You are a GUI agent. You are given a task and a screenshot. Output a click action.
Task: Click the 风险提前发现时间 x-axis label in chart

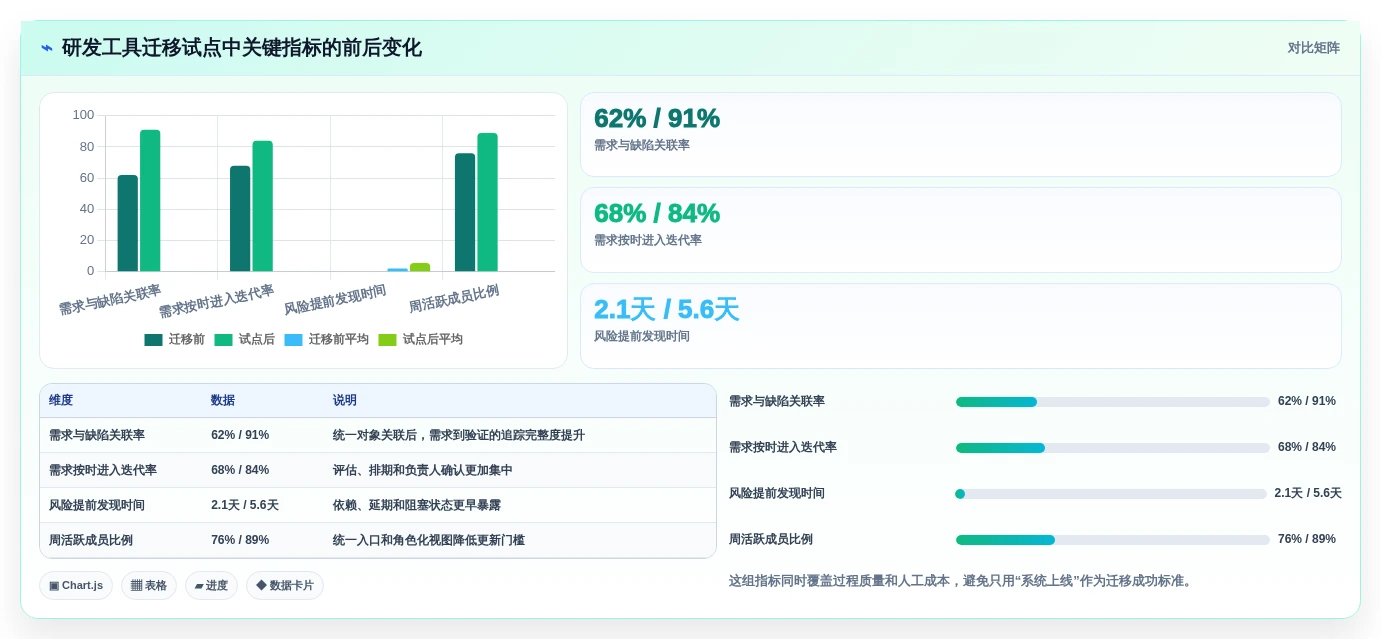tap(335, 300)
